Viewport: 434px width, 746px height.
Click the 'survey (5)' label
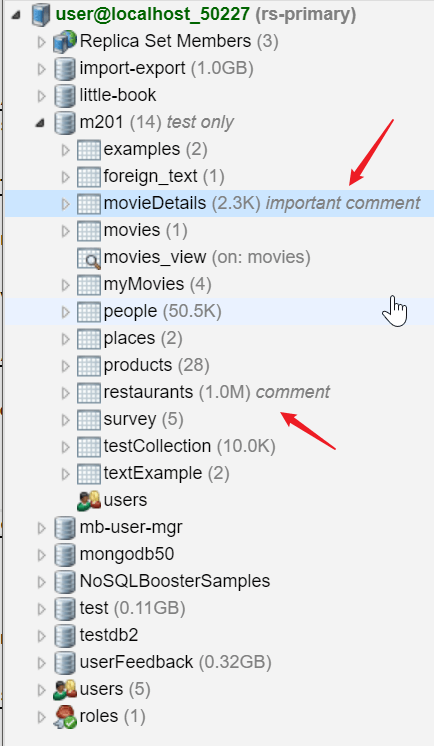[144, 420]
